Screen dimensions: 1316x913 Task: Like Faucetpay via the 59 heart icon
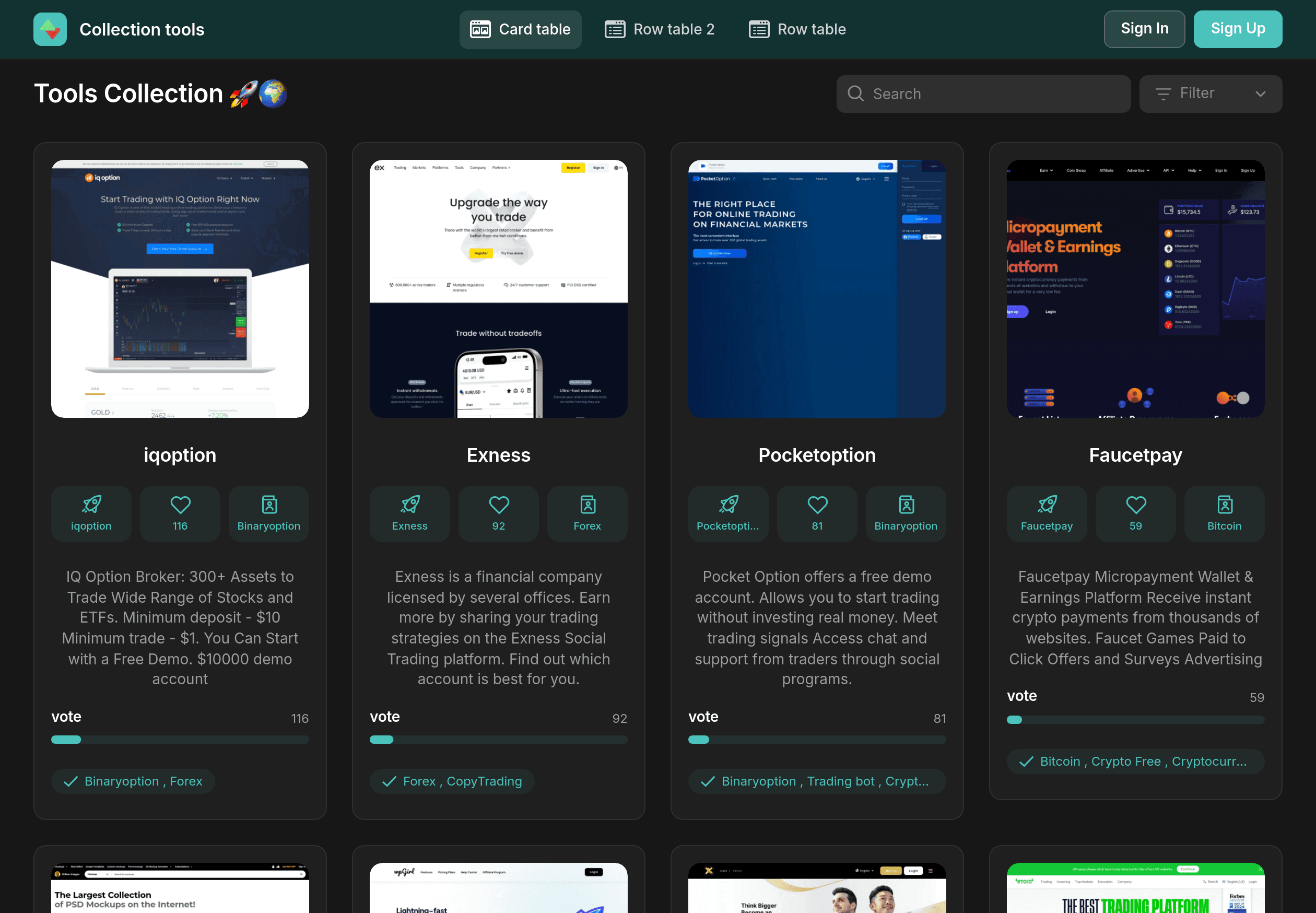click(x=1136, y=505)
